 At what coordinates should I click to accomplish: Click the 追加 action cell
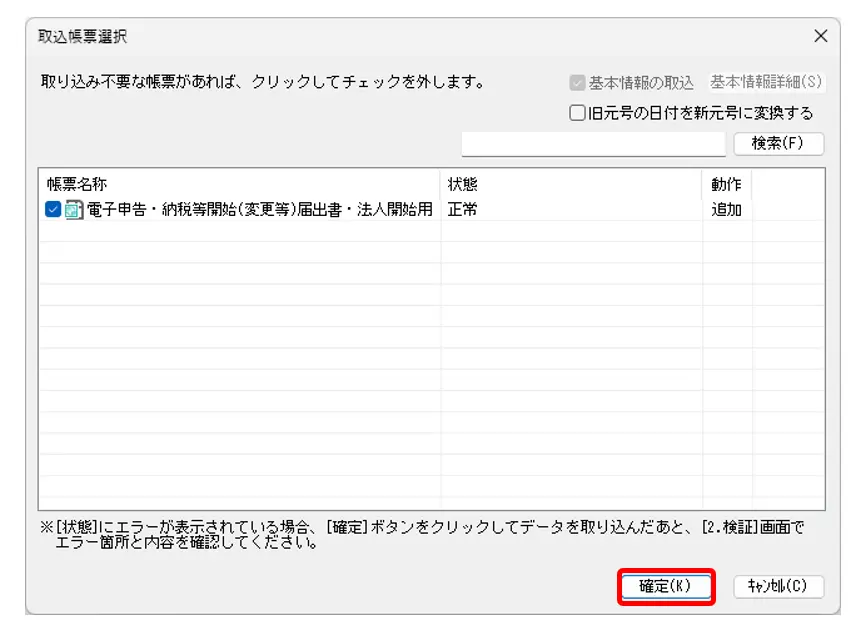(726, 210)
